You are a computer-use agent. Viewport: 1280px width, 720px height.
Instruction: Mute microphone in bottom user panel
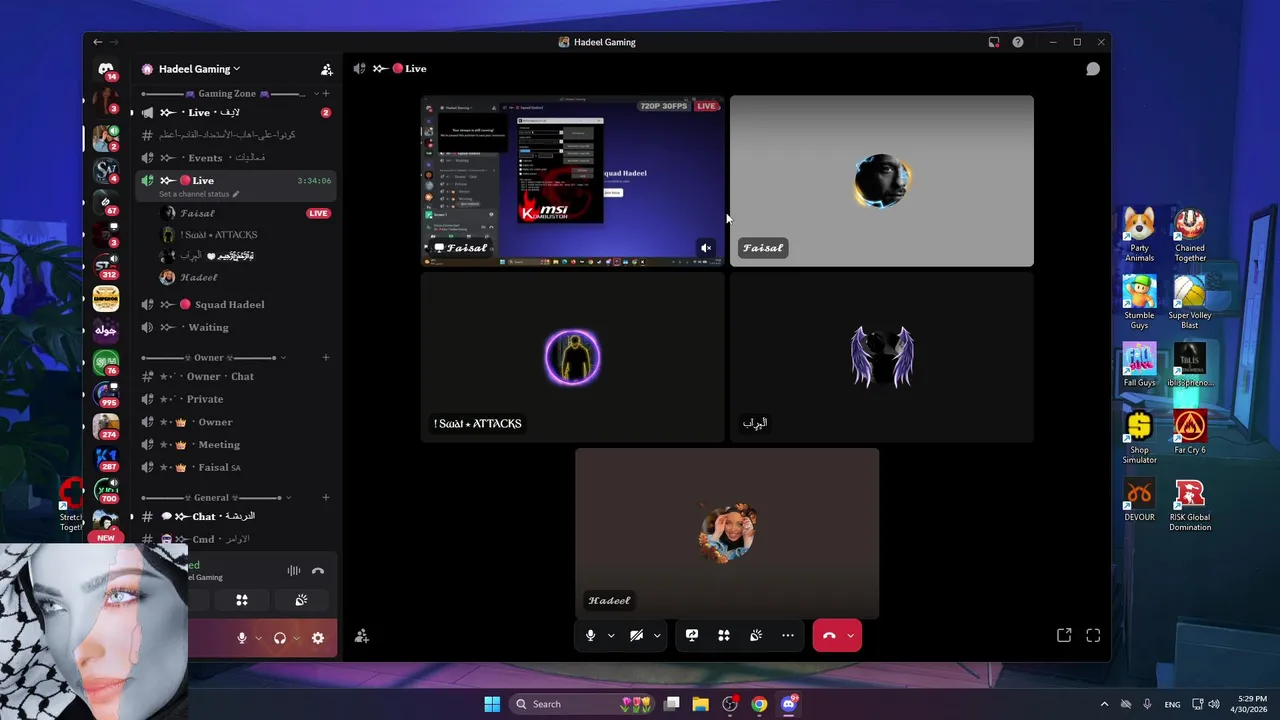tap(241, 638)
